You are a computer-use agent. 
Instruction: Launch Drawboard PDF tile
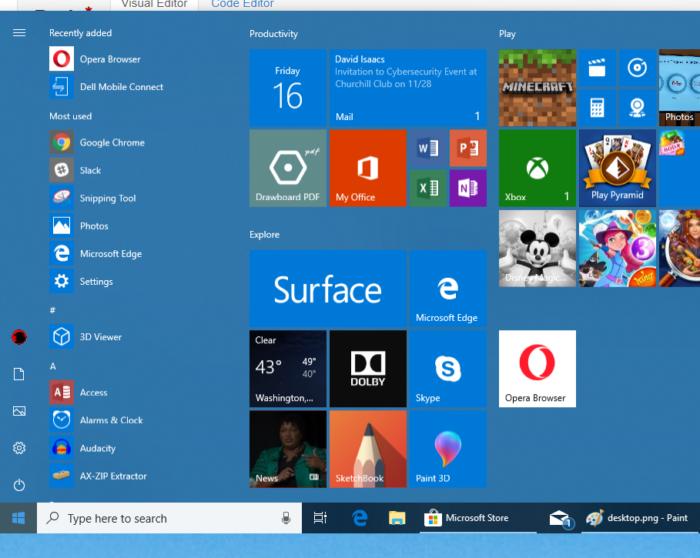pyautogui.click(x=287, y=168)
